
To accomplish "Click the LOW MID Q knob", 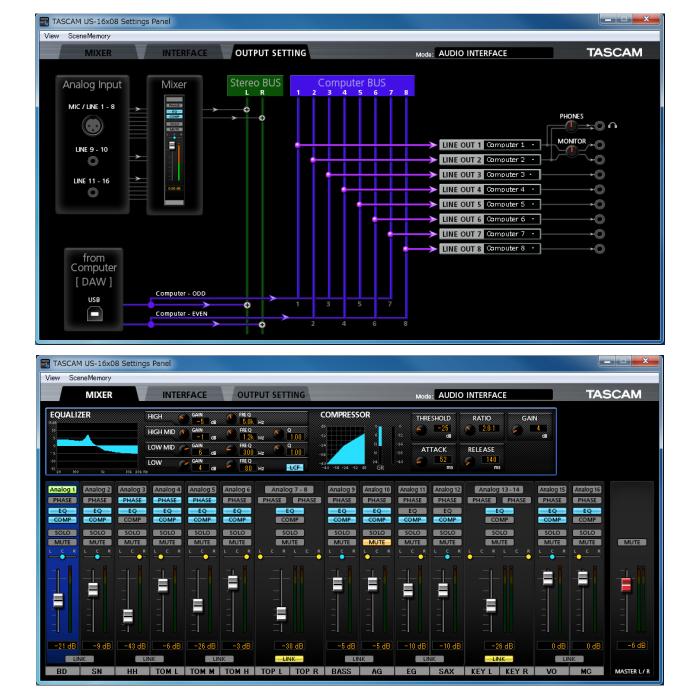I will [278, 449].
